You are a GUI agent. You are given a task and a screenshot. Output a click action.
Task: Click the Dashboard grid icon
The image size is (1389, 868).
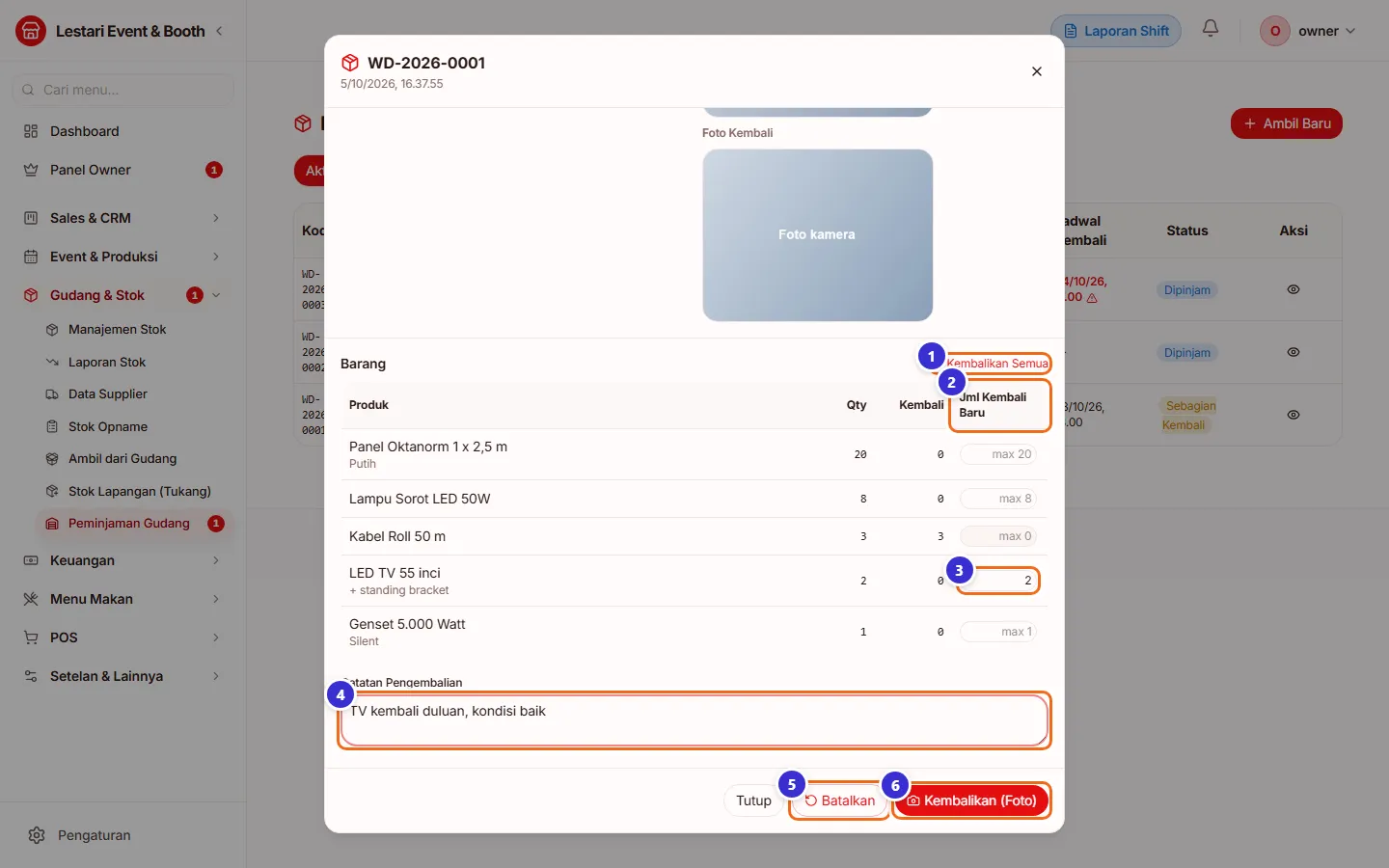click(x=31, y=131)
